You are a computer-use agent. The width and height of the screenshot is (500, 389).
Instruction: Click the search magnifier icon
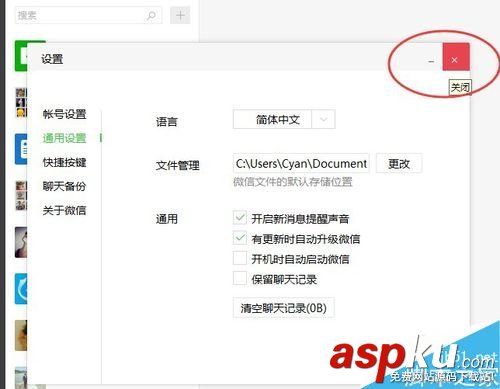(x=151, y=15)
